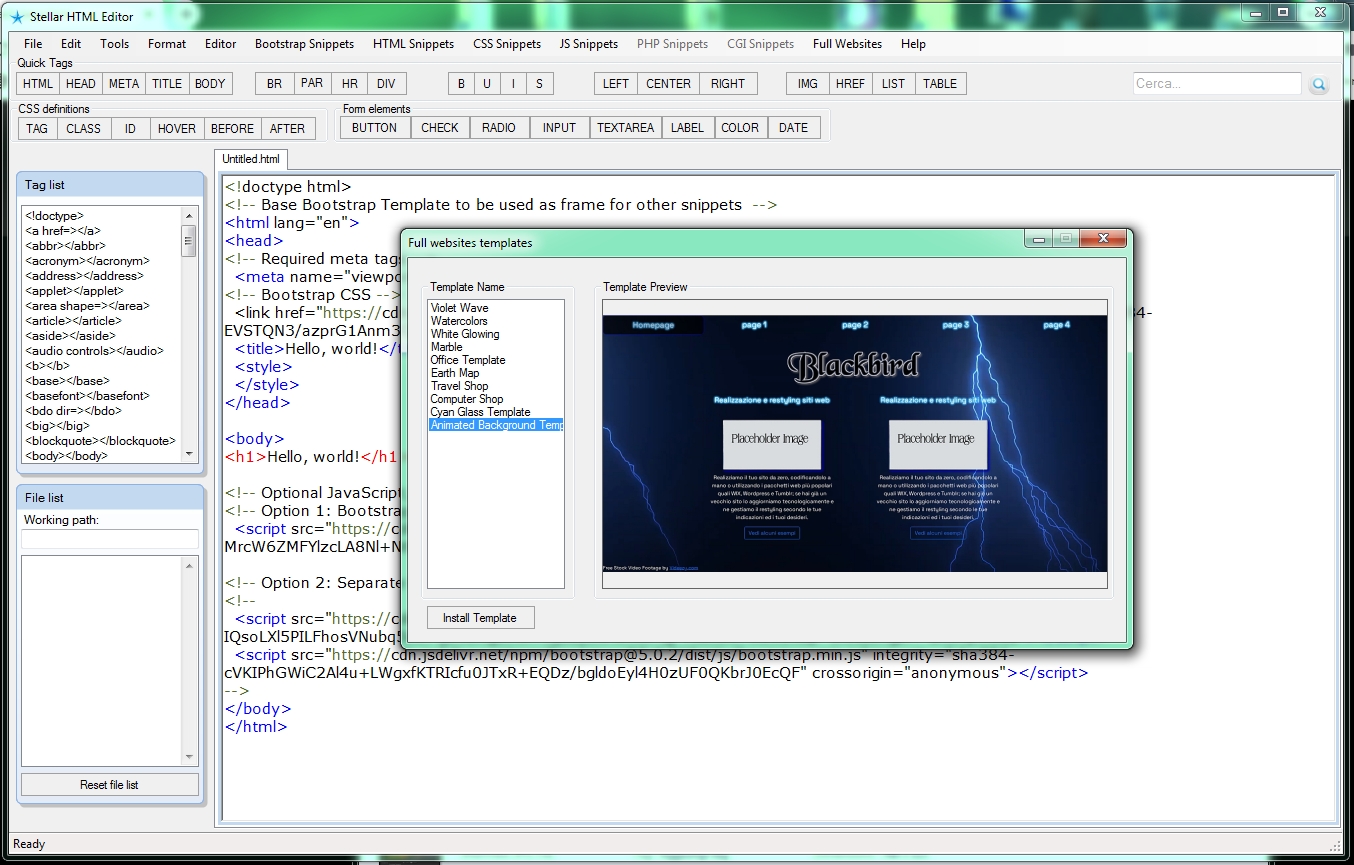Open the Bootstrap Snippets menu
The image size is (1354, 865).
click(x=304, y=44)
